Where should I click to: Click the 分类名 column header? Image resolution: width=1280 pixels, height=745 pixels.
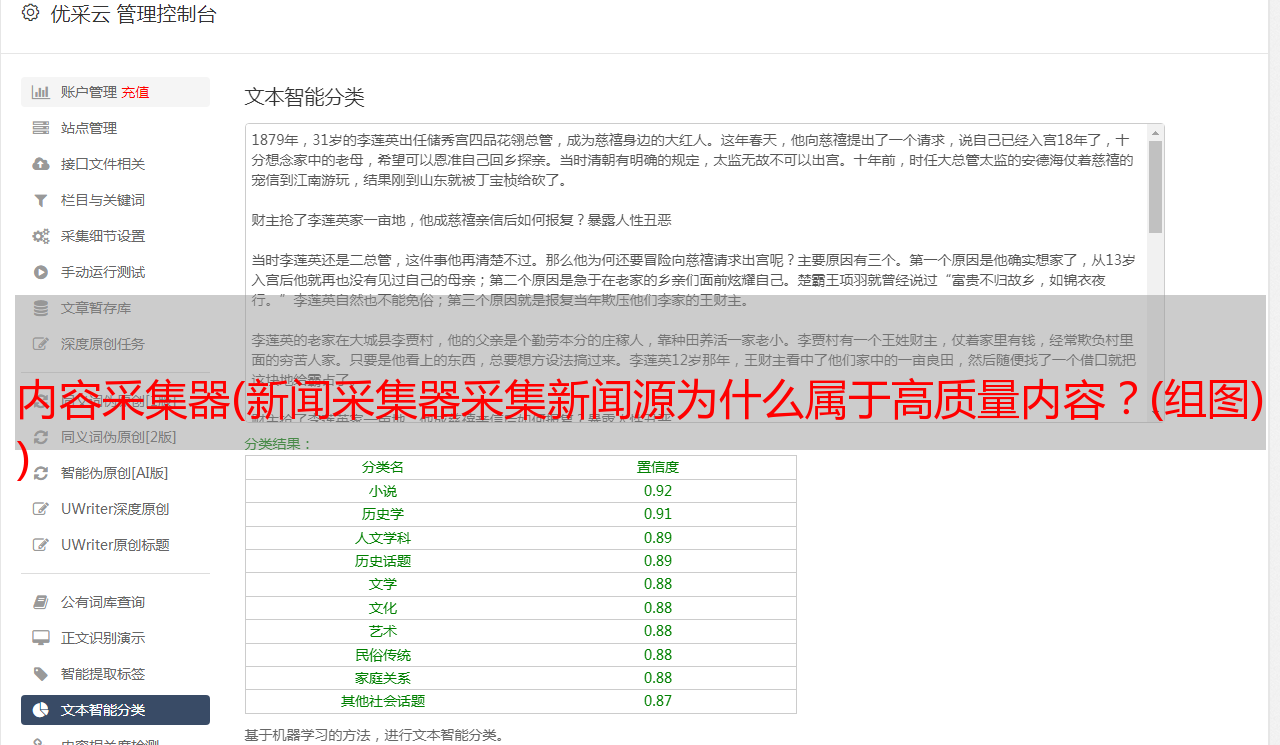click(x=383, y=467)
